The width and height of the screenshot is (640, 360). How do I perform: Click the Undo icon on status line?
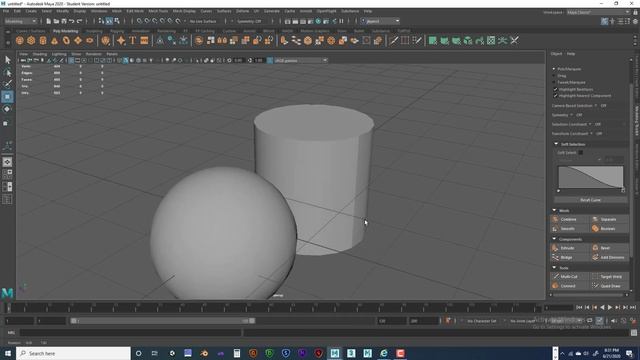tap(72, 21)
